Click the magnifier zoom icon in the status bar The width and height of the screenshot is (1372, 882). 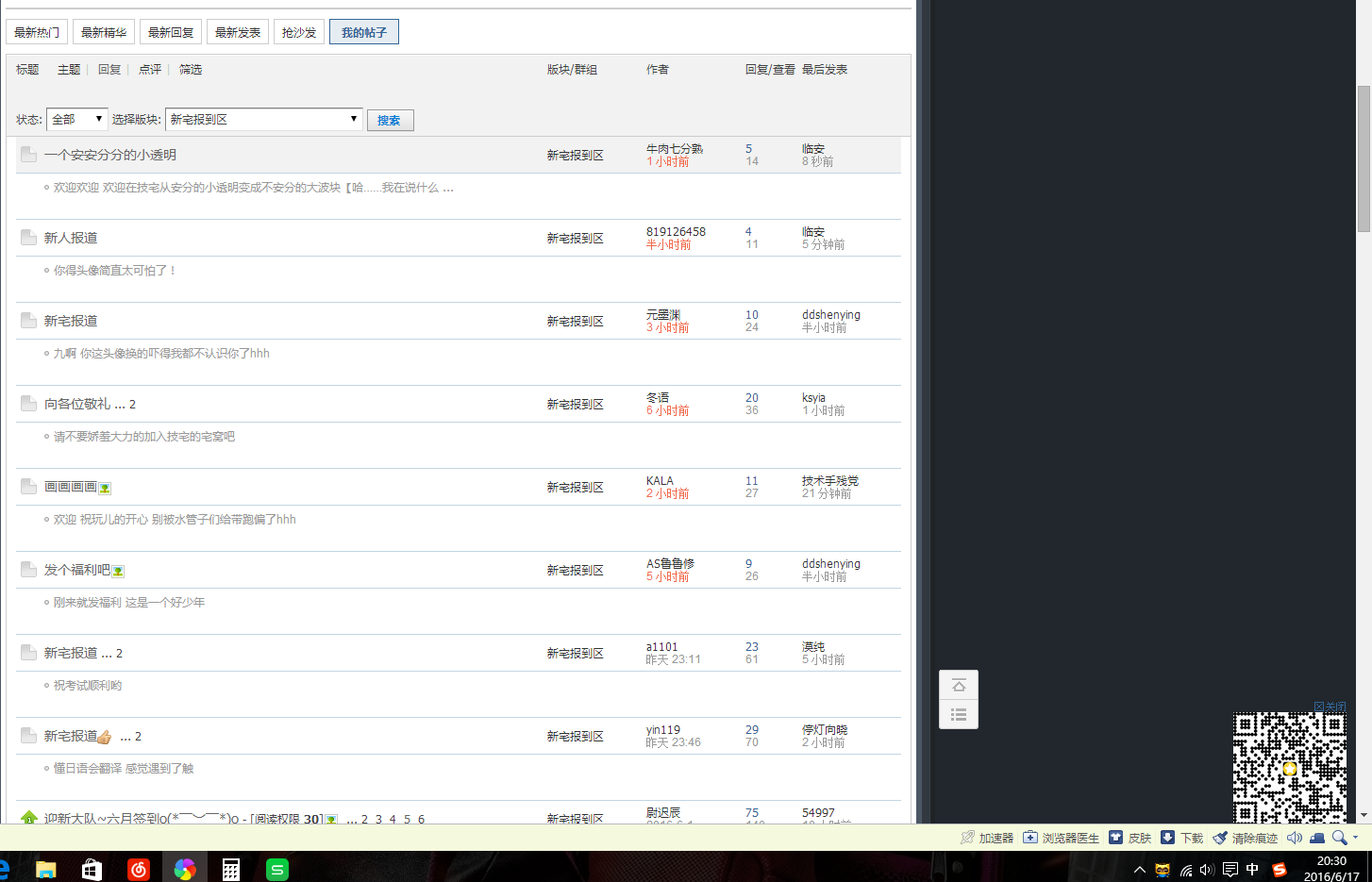pos(1338,838)
